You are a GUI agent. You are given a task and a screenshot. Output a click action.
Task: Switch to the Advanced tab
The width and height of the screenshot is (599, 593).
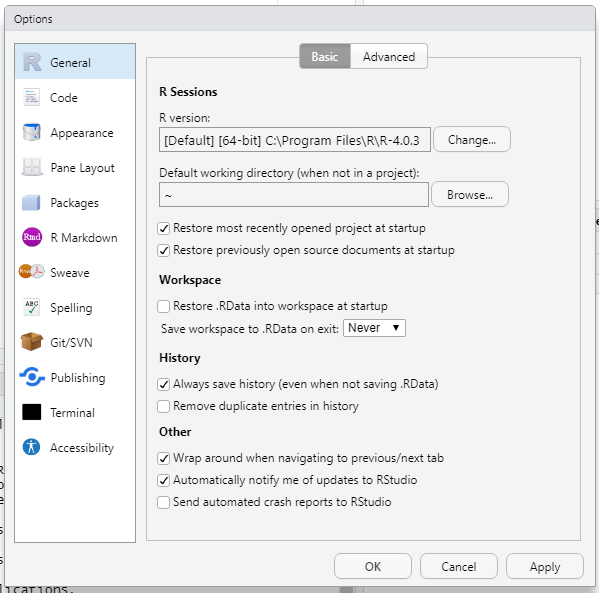pos(389,57)
